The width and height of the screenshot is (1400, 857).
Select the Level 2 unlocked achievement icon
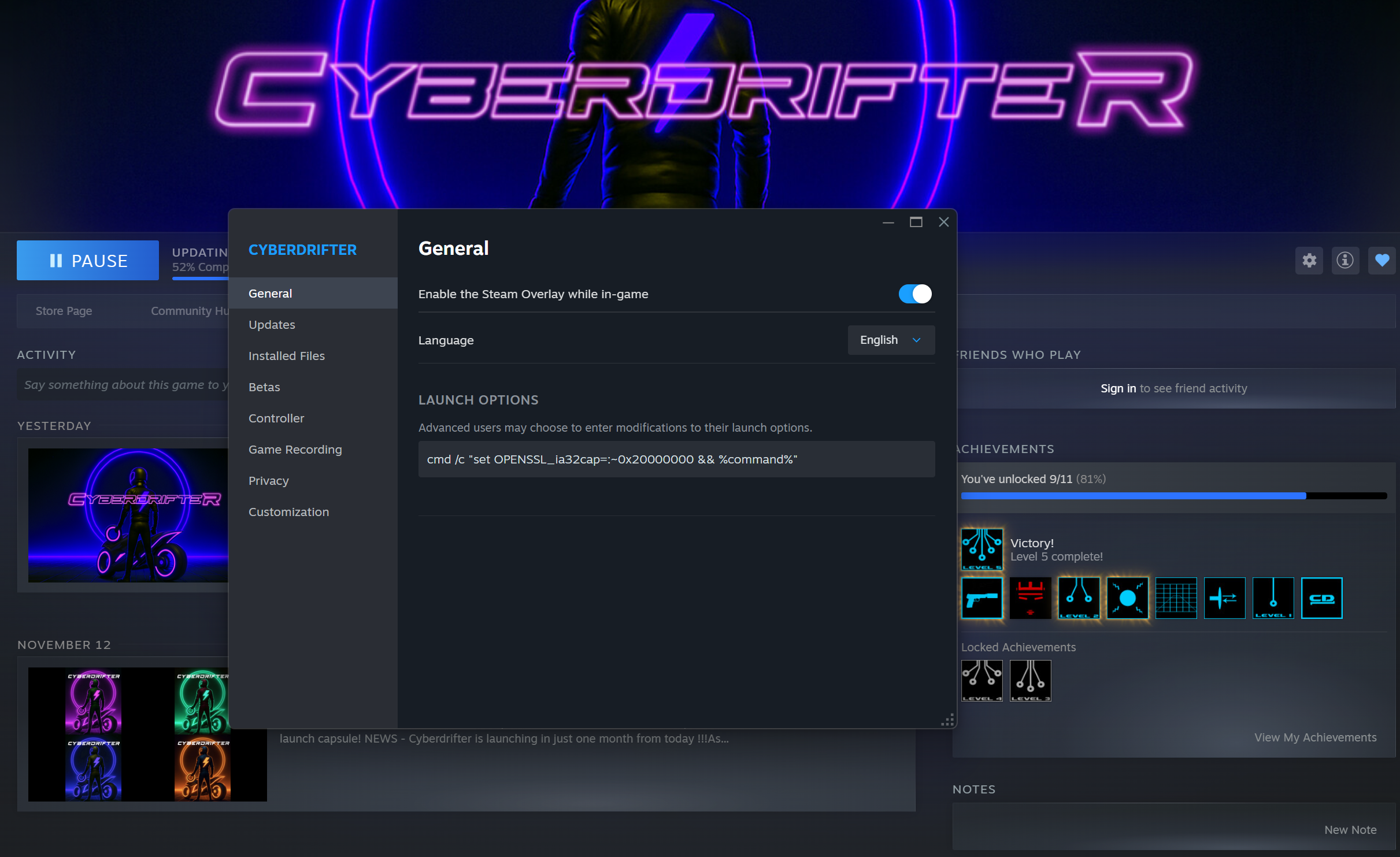pos(1079,598)
